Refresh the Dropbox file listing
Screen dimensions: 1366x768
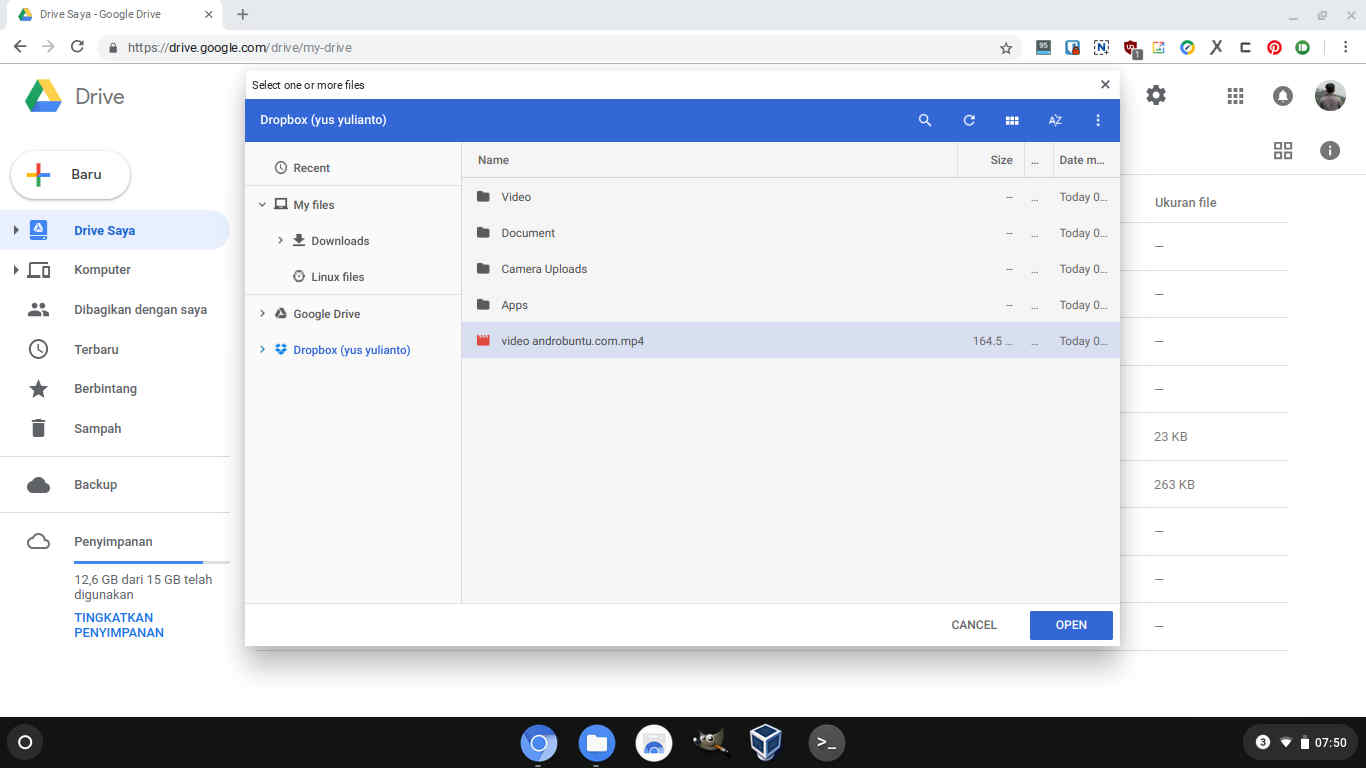click(968, 120)
